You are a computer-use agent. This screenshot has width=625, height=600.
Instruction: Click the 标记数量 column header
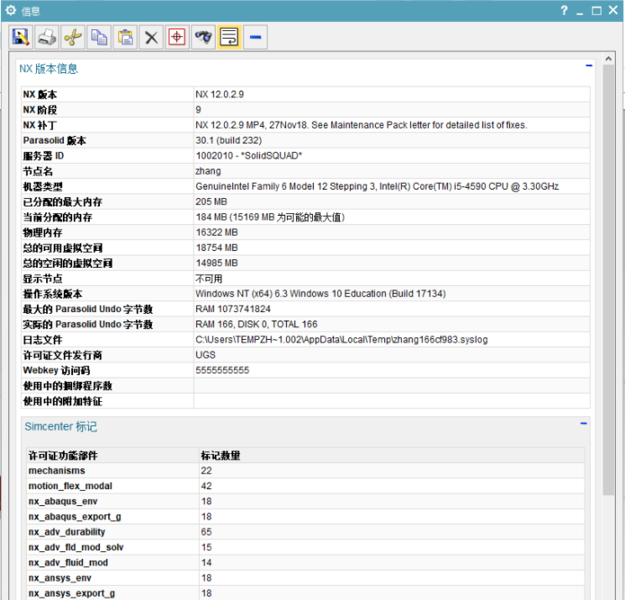pos(221,456)
